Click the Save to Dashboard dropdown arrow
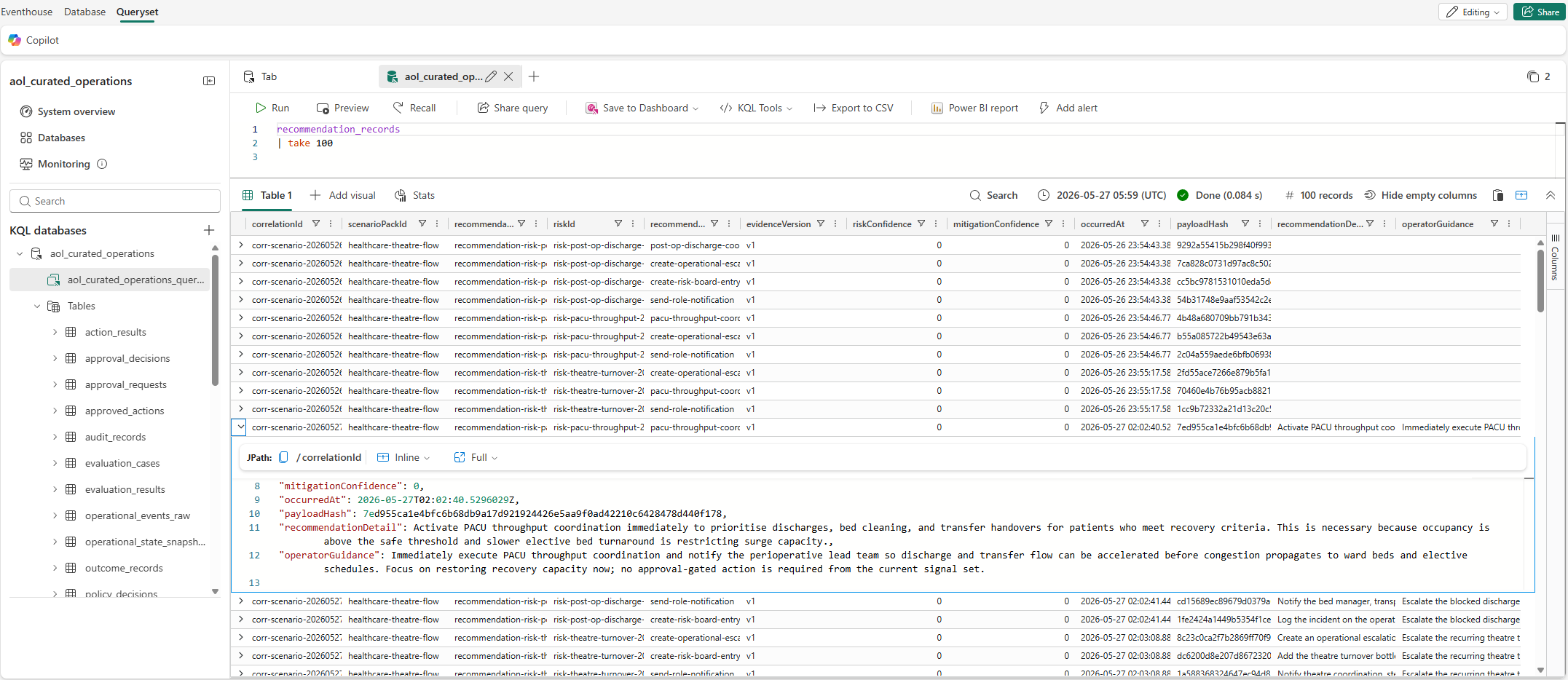This screenshot has width=1568, height=680. 696,108
